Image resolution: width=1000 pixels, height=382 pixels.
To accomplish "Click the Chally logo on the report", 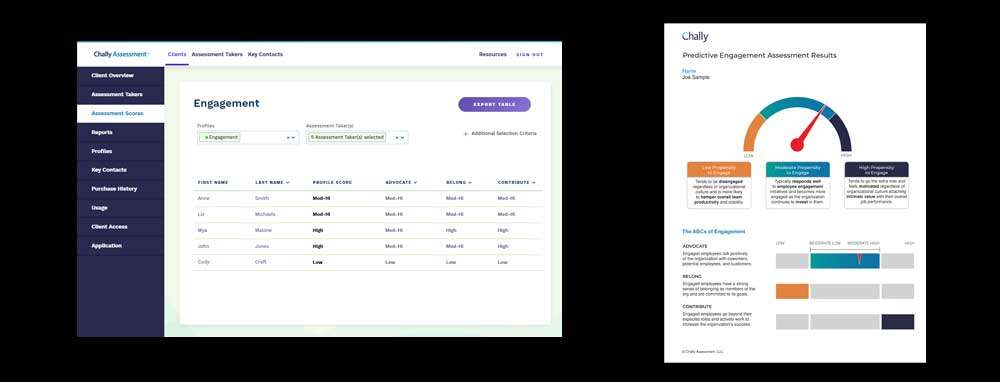I will tap(695, 37).
